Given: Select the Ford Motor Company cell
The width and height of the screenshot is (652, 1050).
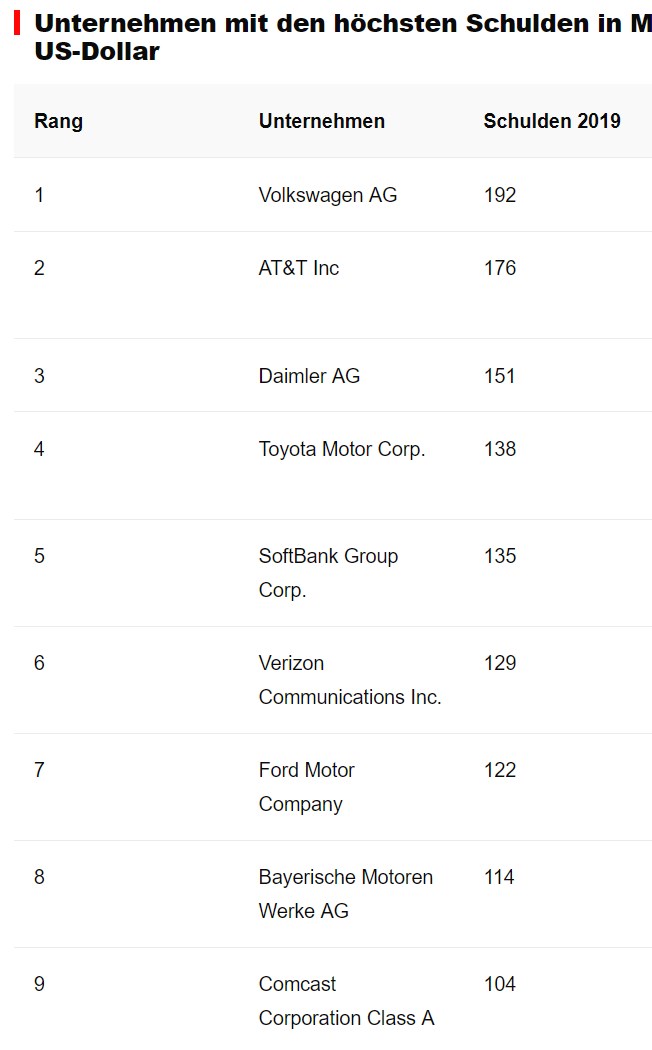Looking at the screenshot, I should 306,787.
